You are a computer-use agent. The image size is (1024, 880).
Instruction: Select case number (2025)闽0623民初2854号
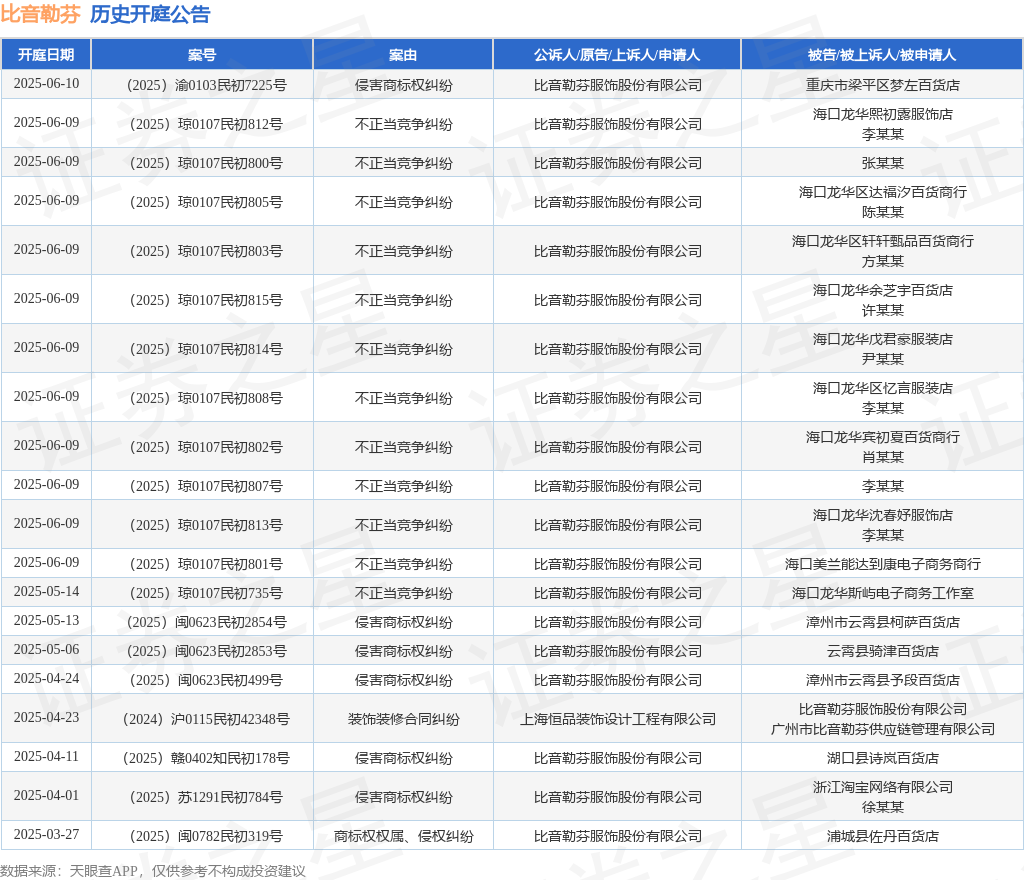(x=206, y=622)
